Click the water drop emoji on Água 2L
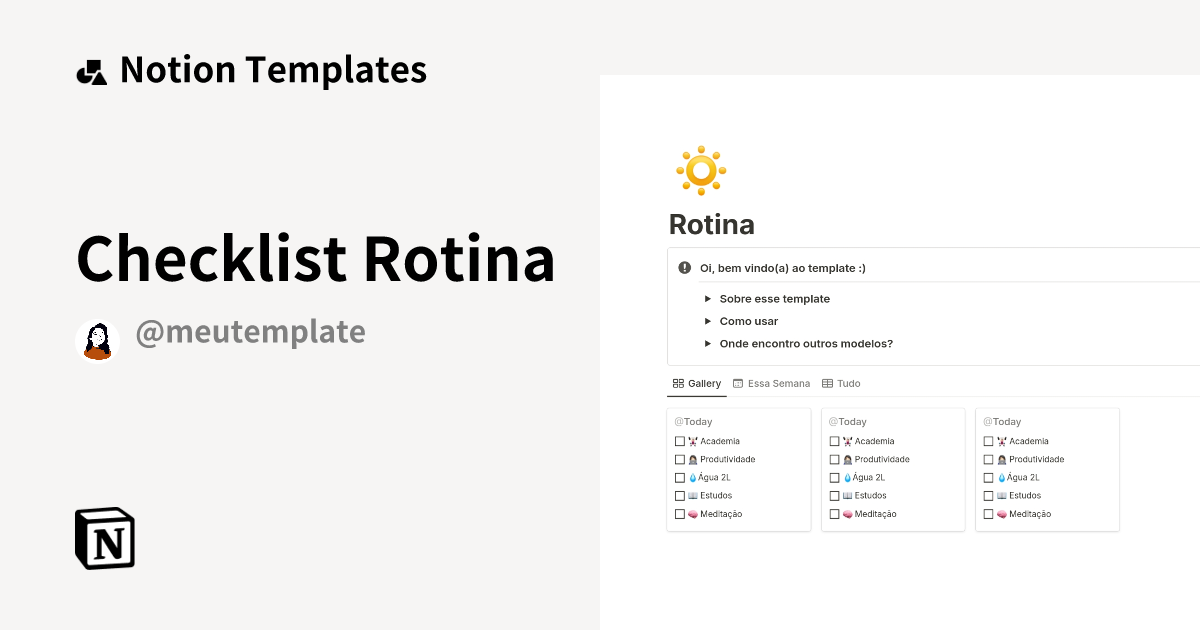 click(x=692, y=477)
